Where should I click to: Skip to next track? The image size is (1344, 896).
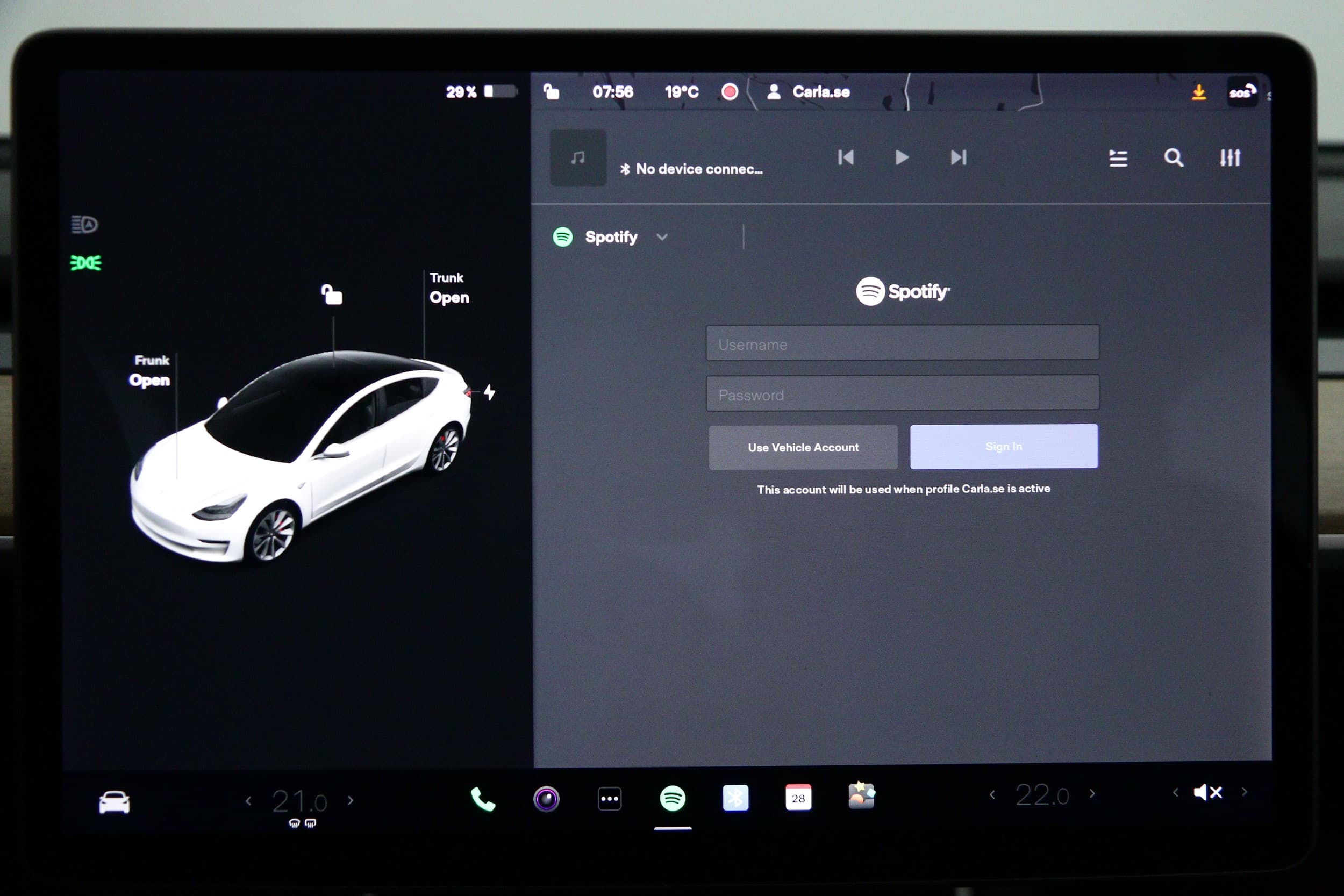959,157
